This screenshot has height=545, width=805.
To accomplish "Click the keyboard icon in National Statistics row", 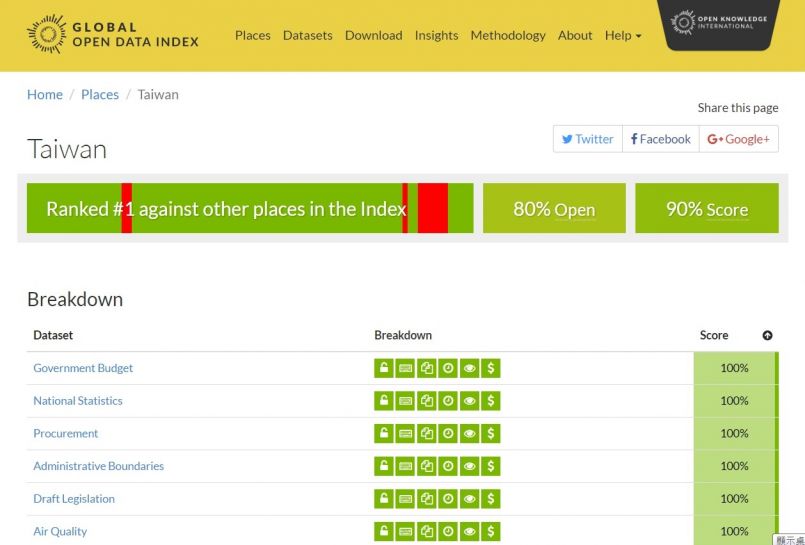I will [405, 401].
